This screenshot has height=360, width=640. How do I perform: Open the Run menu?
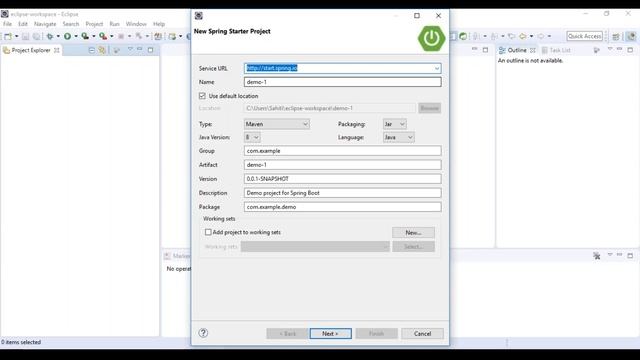click(114, 24)
